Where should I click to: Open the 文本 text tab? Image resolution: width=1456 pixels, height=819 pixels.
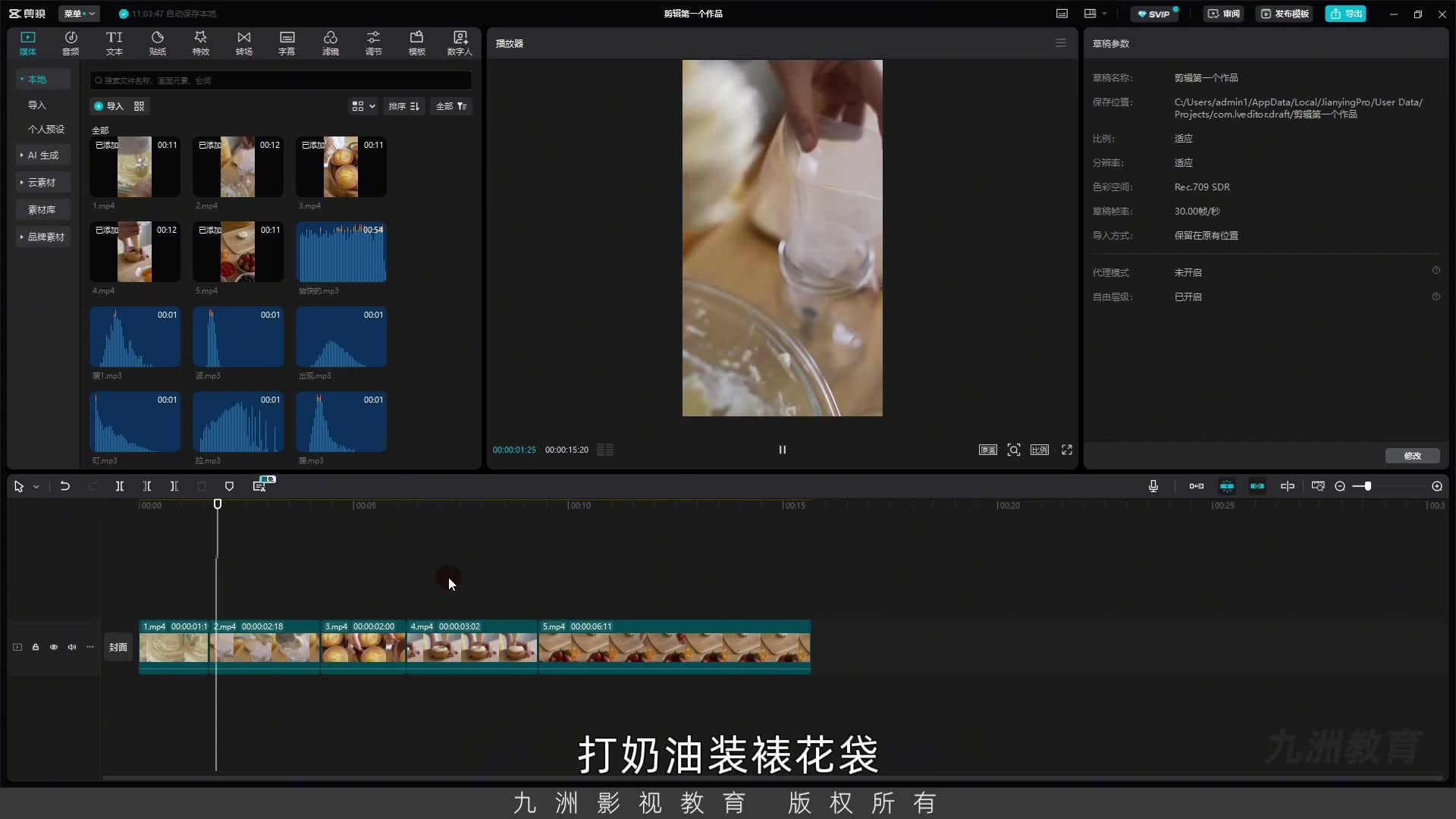tap(114, 43)
